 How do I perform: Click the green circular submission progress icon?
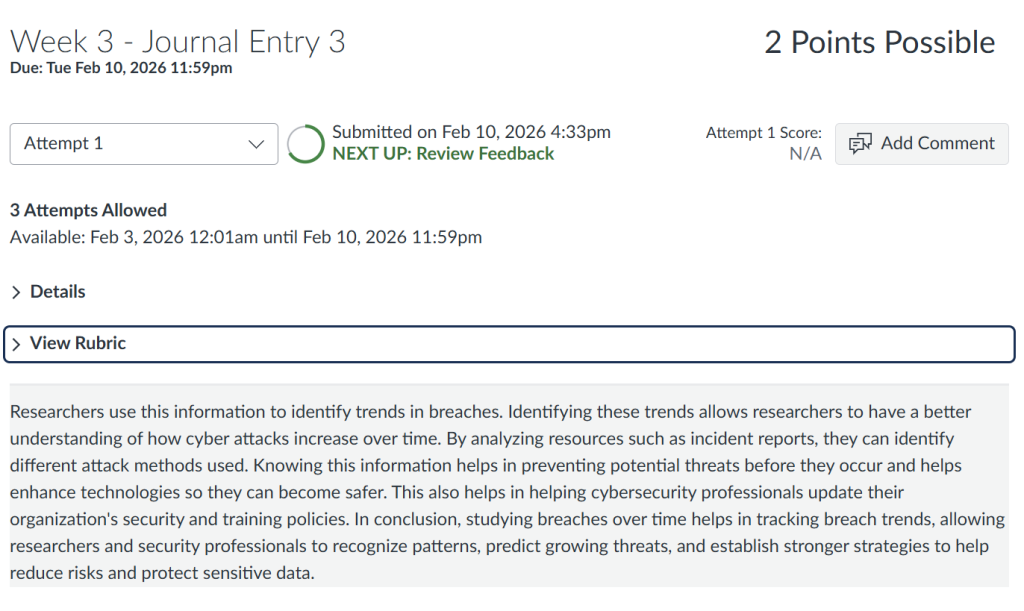tap(305, 144)
